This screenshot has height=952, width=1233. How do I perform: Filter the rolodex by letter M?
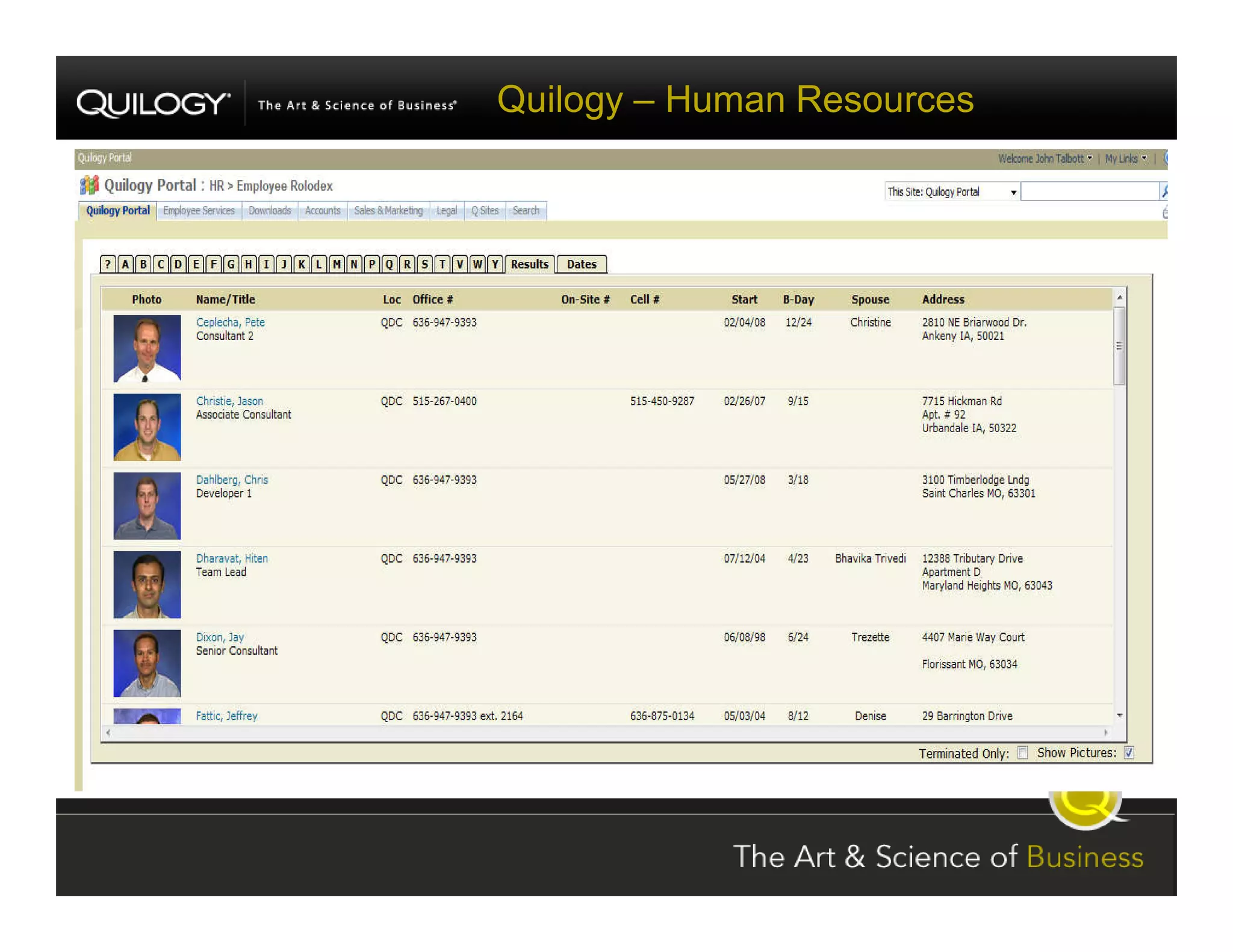coord(337,264)
